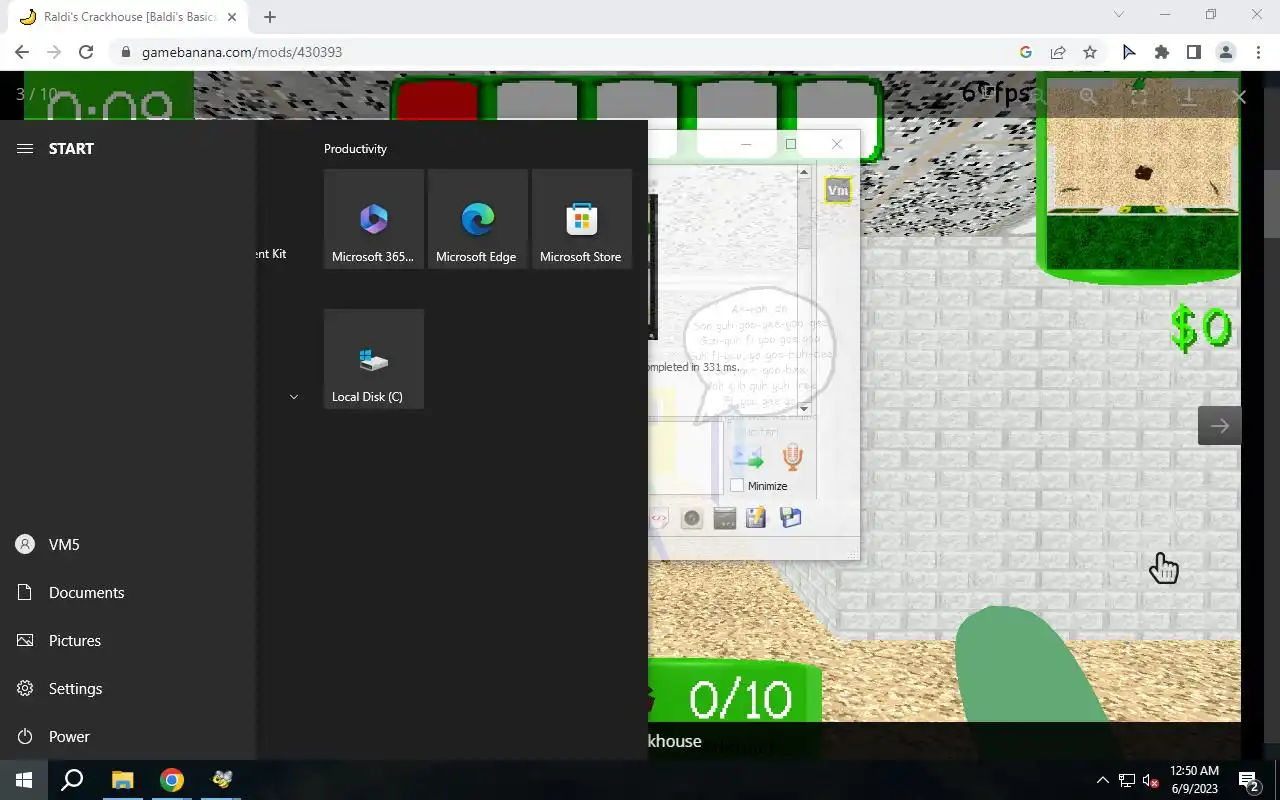This screenshot has height=800, width=1280.
Task: Open File Explorer from the taskbar
Action: click(122, 780)
